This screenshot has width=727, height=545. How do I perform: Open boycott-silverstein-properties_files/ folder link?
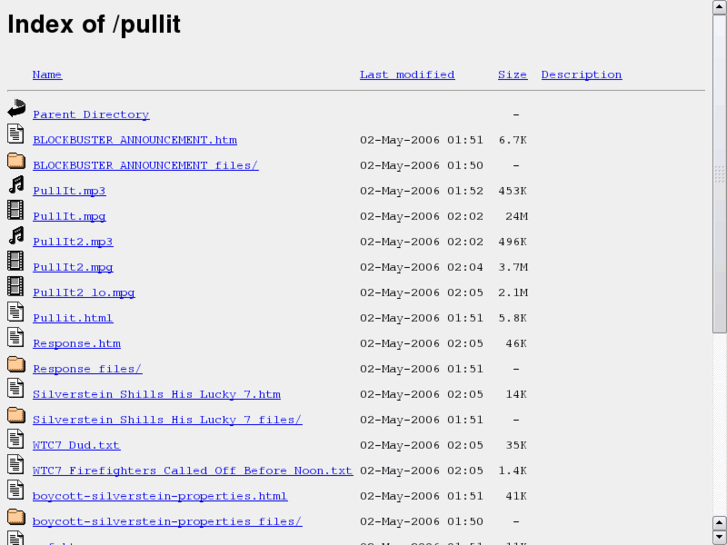coord(167,522)
